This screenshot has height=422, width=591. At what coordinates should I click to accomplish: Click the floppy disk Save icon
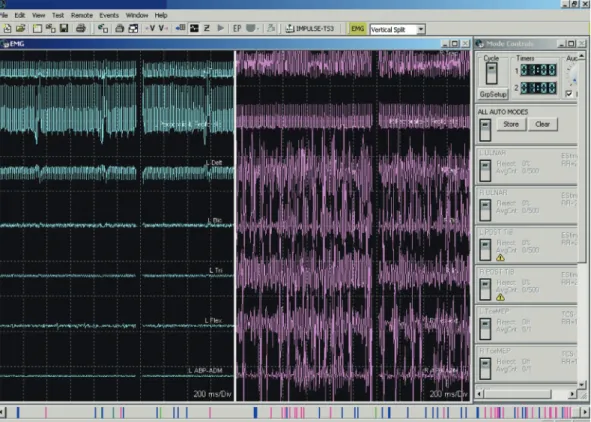point(64,28)
